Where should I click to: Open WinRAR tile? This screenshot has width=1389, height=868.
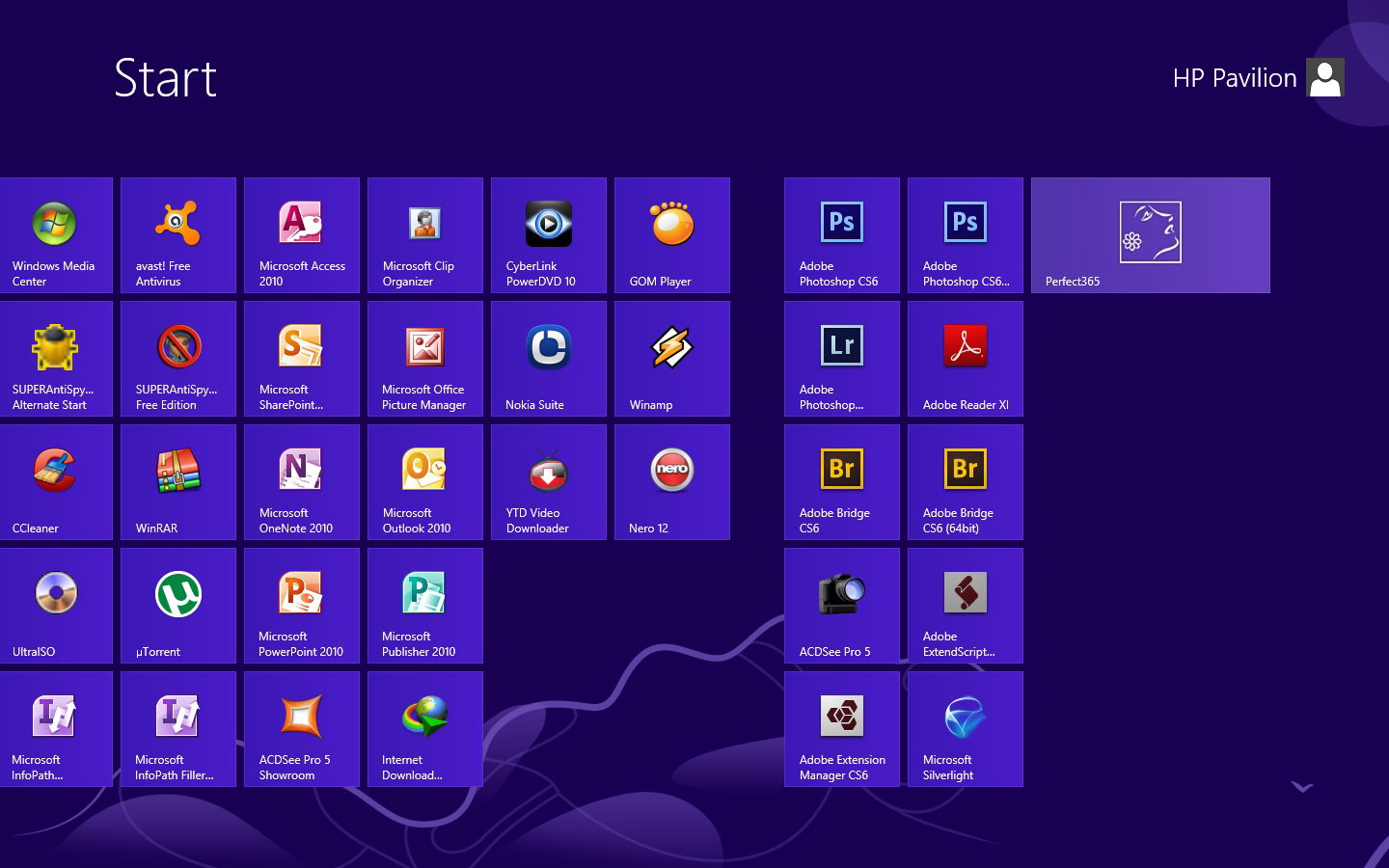coord(178,482)
